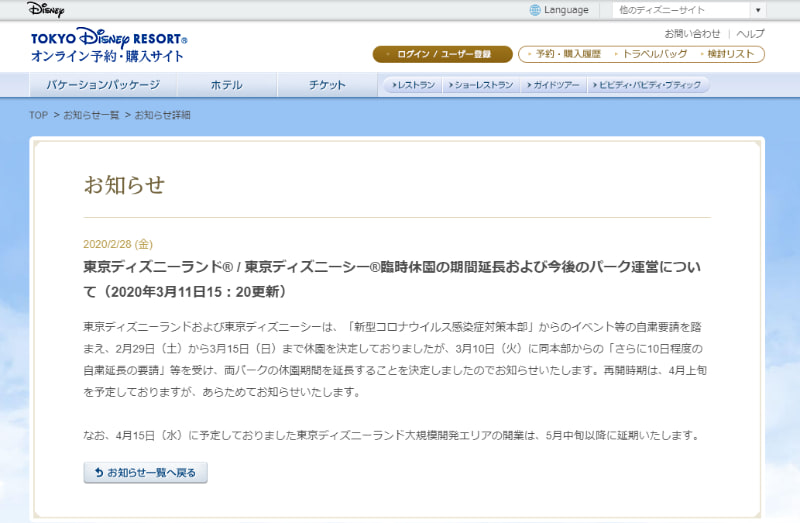
Task: Open the ショーレストラン menu item
Action: tap(481, 85)
